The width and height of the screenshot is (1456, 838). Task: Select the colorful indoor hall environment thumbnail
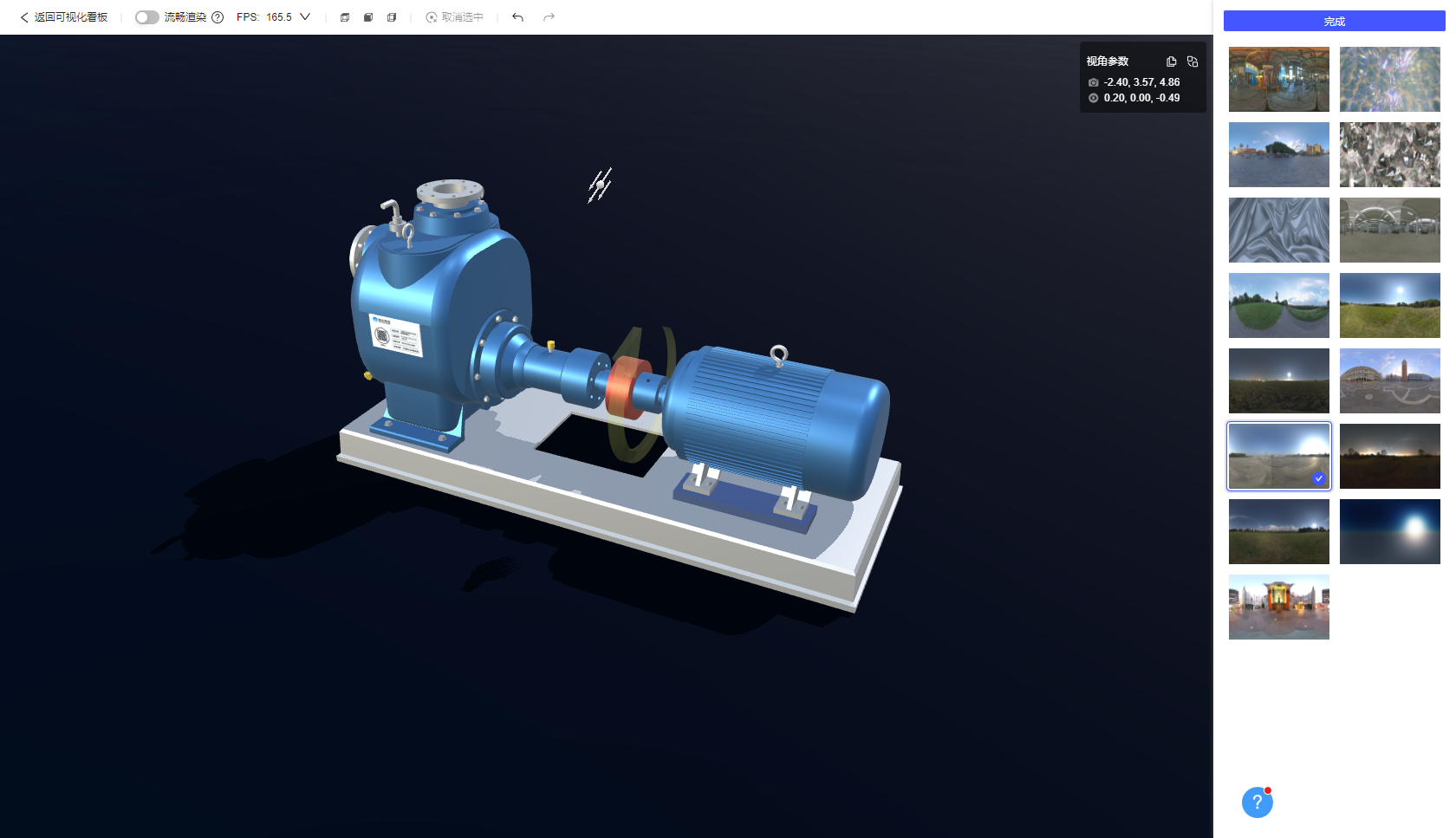(x=1279, y=79)
